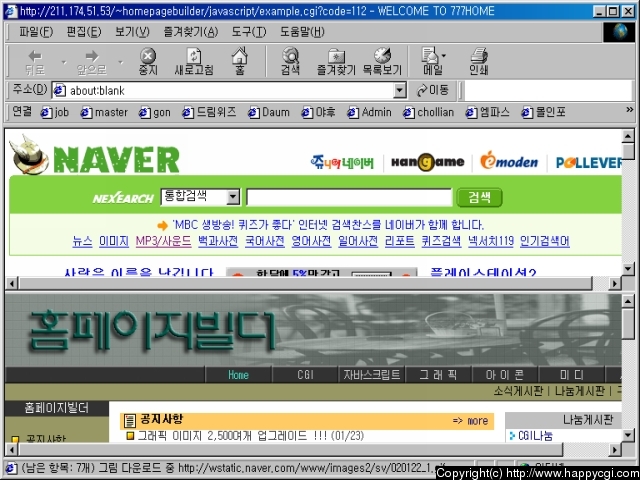Click the address field showing about:blank
The width and height of the screenshot is (640, 480).
(x=231, y=90)
